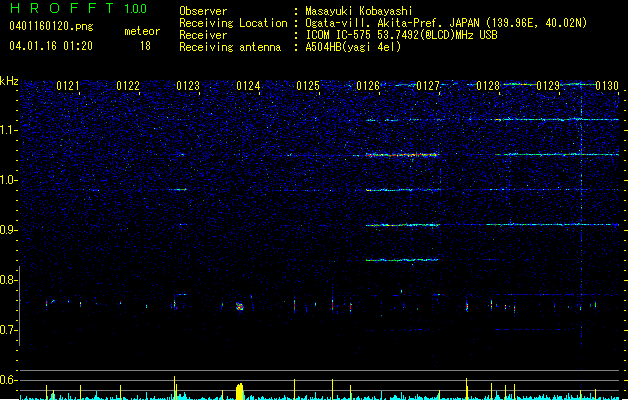This screenshot has height=400, width=629.
Task: Click the time marker 0129
Action: 548,85
